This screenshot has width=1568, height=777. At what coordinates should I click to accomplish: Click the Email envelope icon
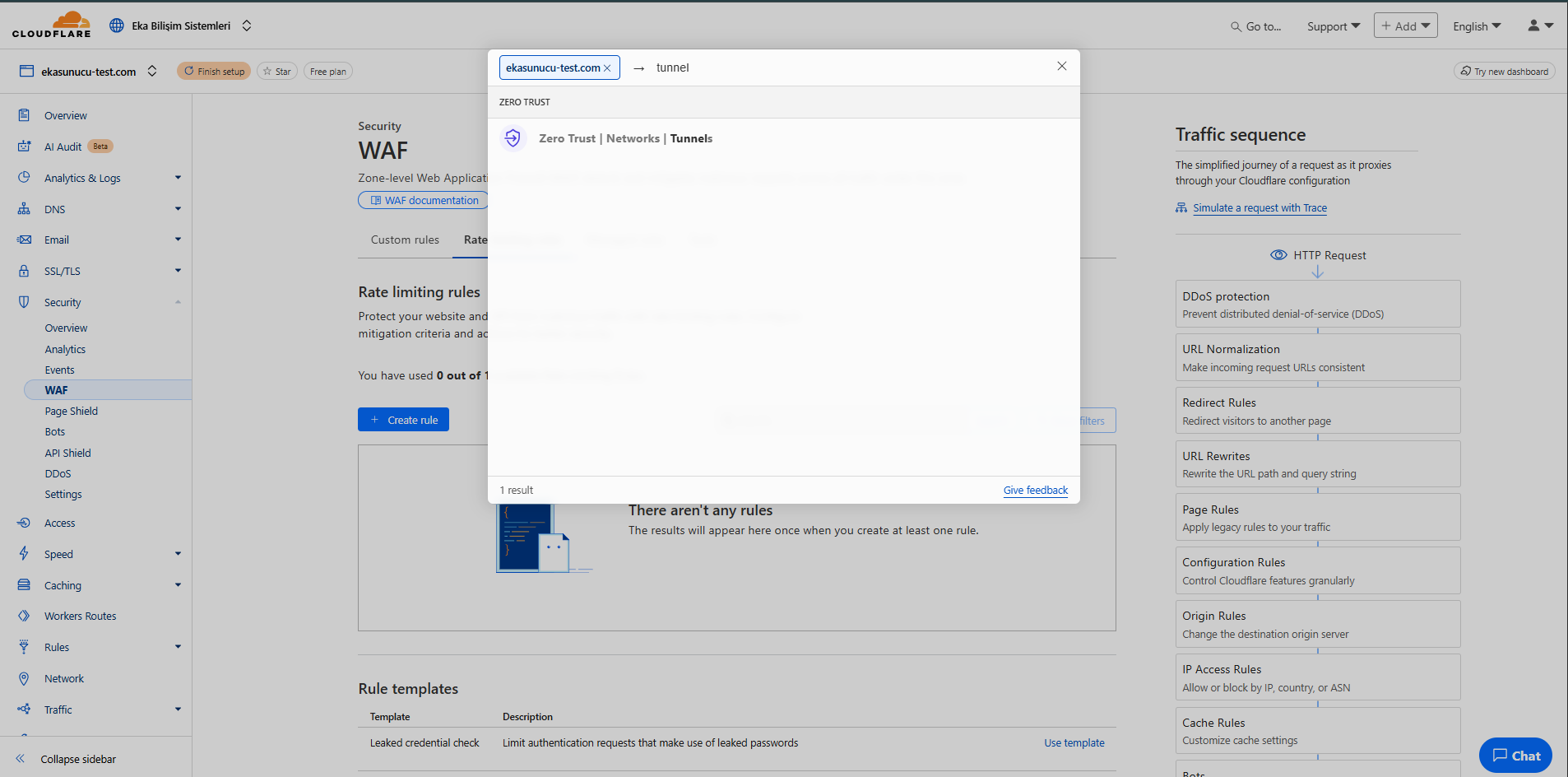pyautogui.click(x=24, y=240)
